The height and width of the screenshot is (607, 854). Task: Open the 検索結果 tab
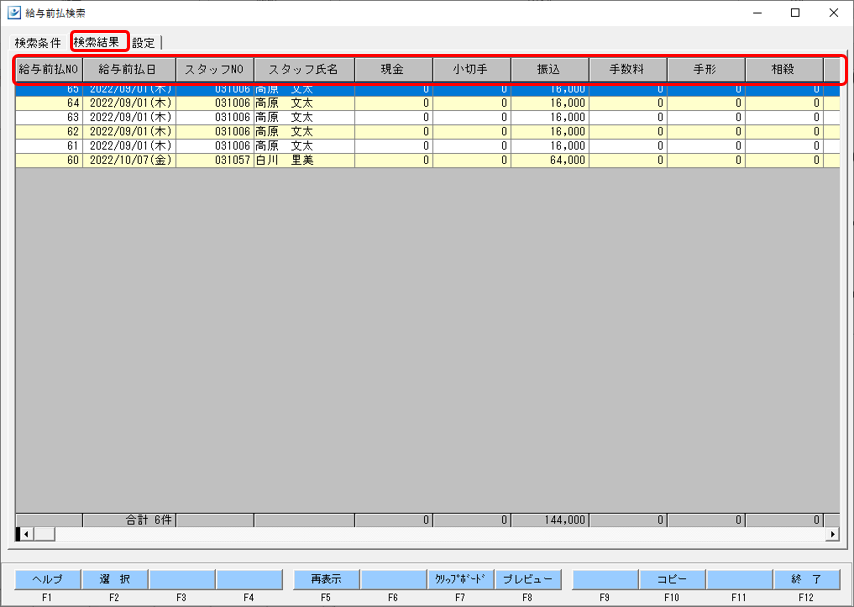(97, 42)
